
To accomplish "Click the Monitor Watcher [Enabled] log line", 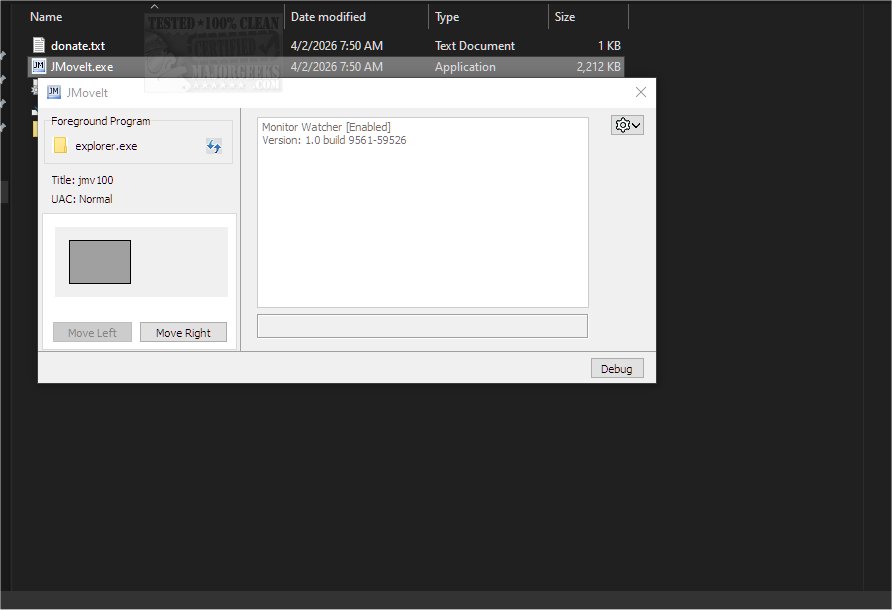I will pos(326,127).
